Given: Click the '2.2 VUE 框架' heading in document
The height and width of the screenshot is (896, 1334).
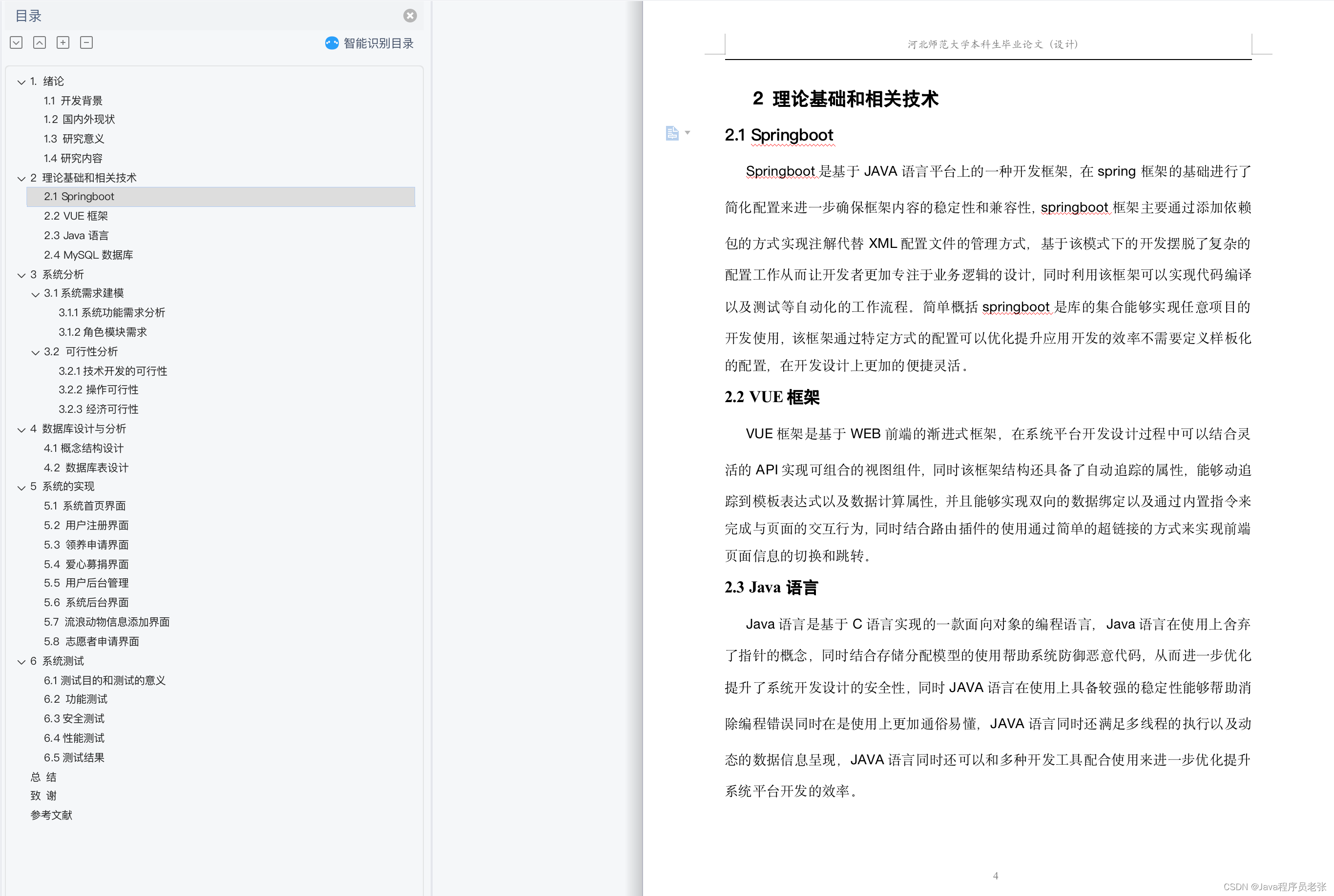Looking at the screenshot, I should pyautogui.click(x=772, y=397).
